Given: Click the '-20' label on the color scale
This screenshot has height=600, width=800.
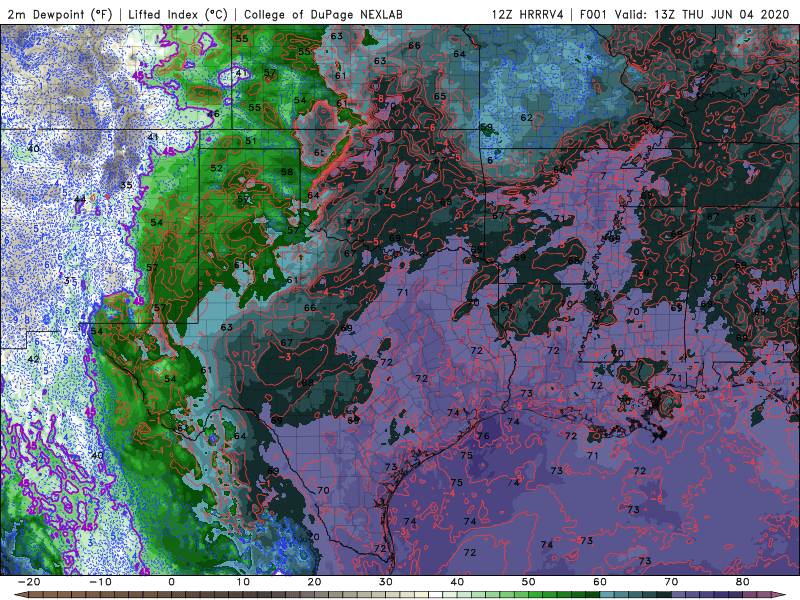Looking at the screenshot, I should [x=29, y=582].
